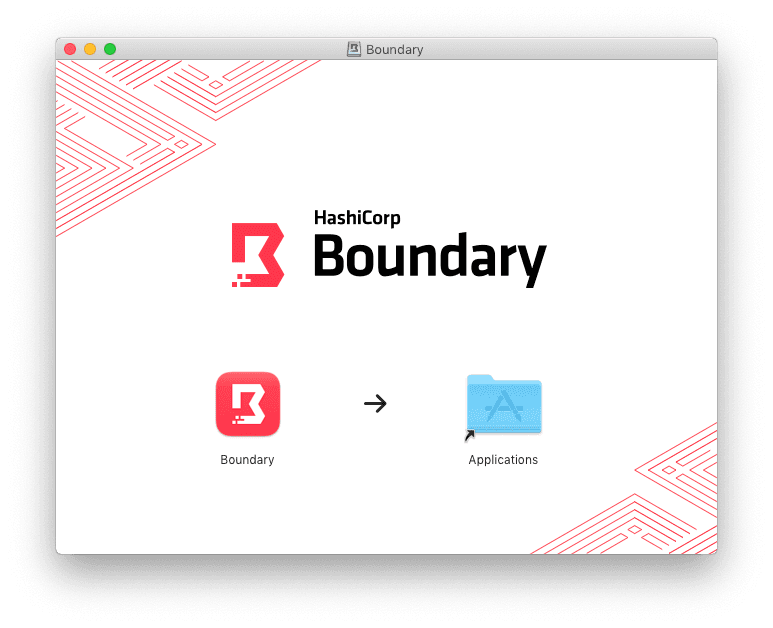The image size is (773, 628).
Task: Select the "Boundary" label under app icon
Action: pos(247,460)
